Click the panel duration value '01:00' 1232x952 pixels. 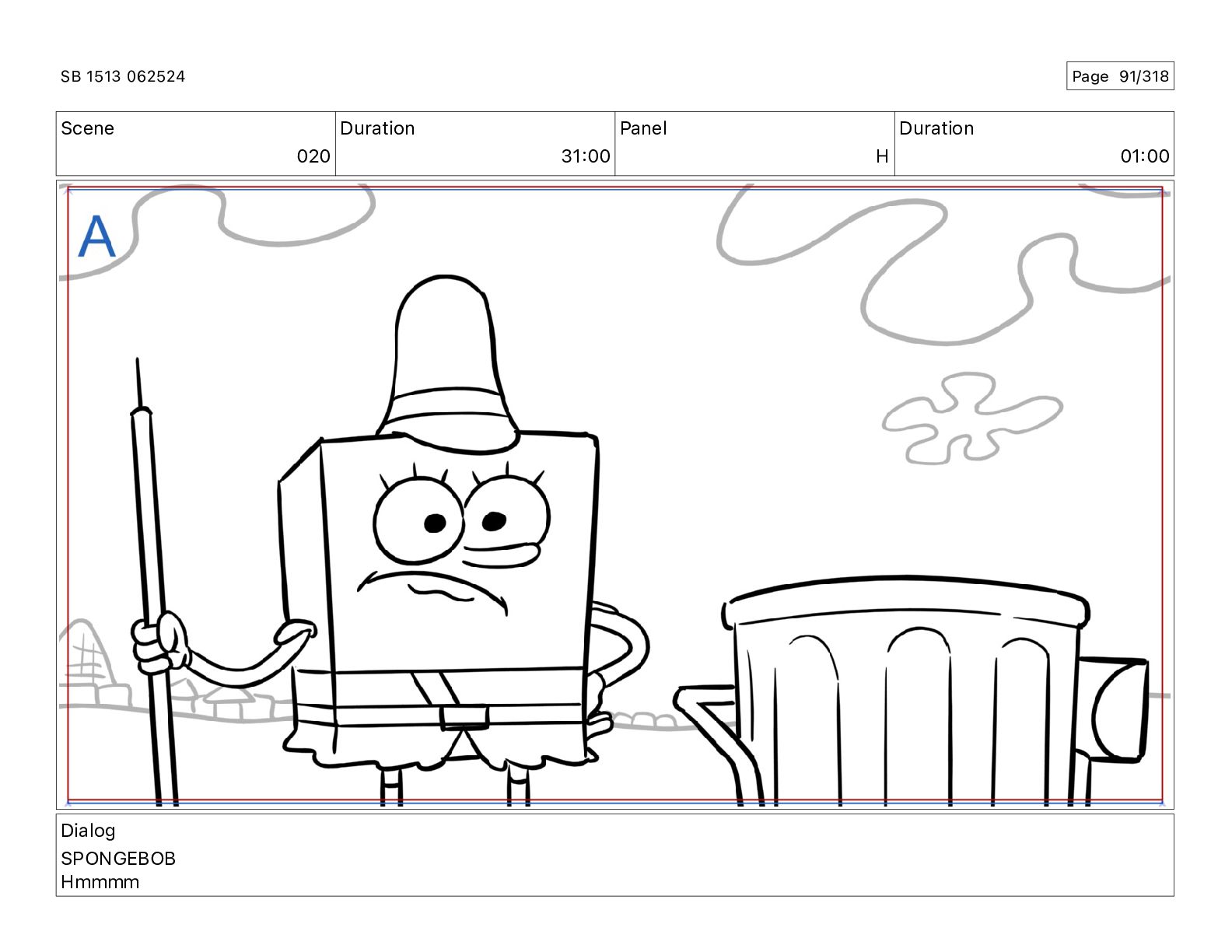[1145, 156]
